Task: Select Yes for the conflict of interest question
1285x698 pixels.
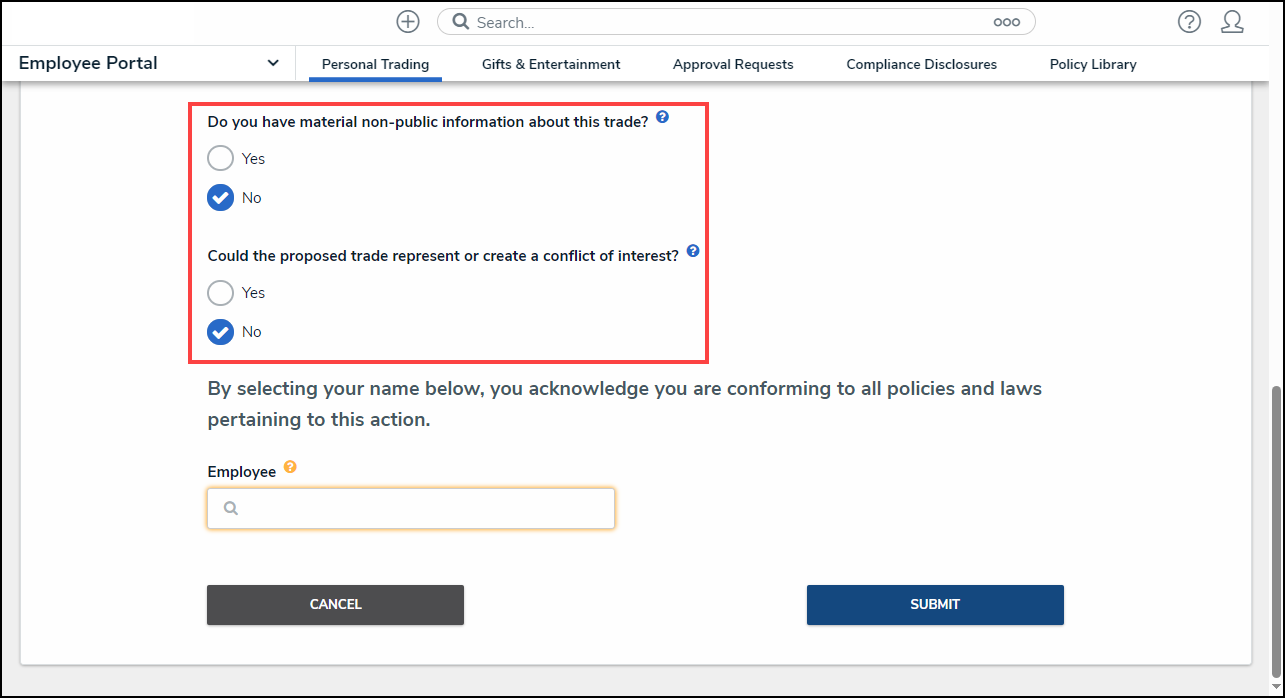Action: 220,292
